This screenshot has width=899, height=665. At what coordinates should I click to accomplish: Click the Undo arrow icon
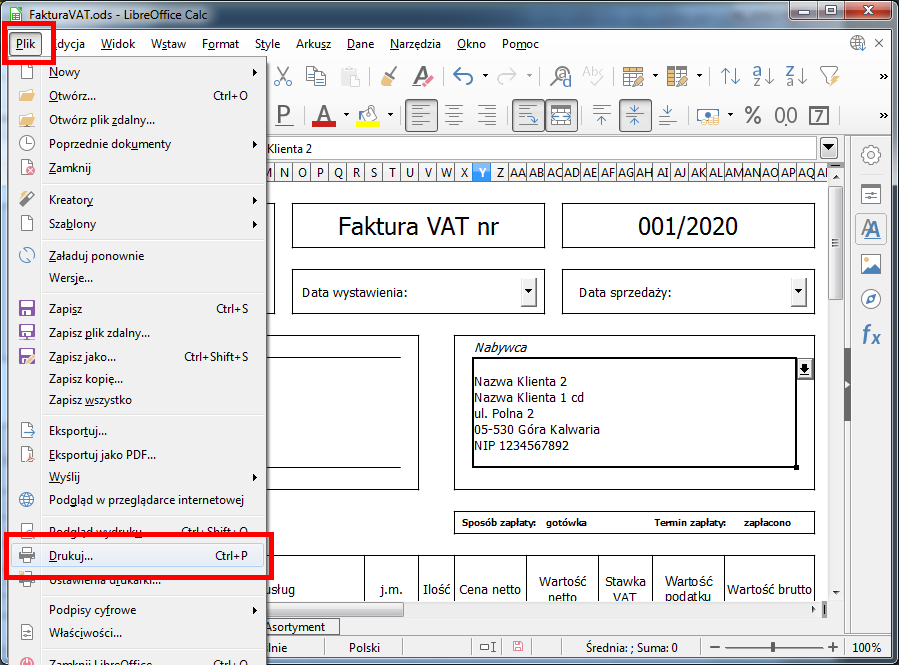click(463, 76)
